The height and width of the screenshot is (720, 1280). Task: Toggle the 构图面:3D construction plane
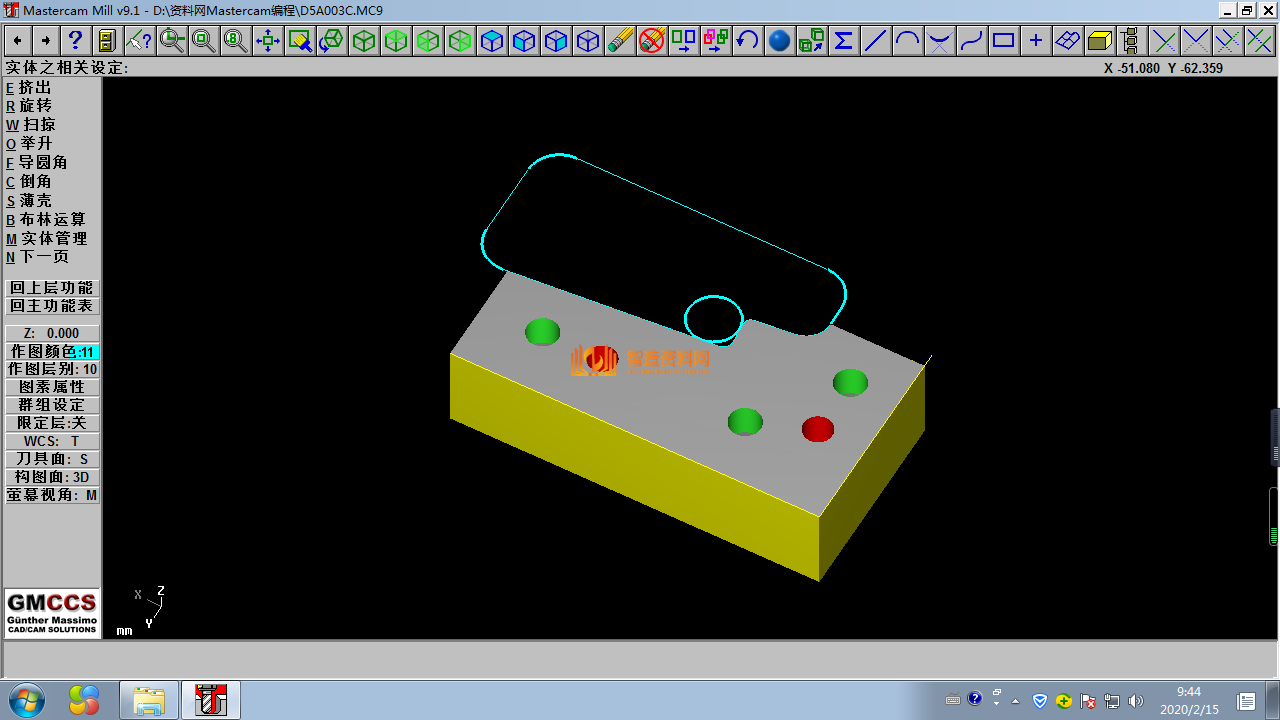point(52,477)
